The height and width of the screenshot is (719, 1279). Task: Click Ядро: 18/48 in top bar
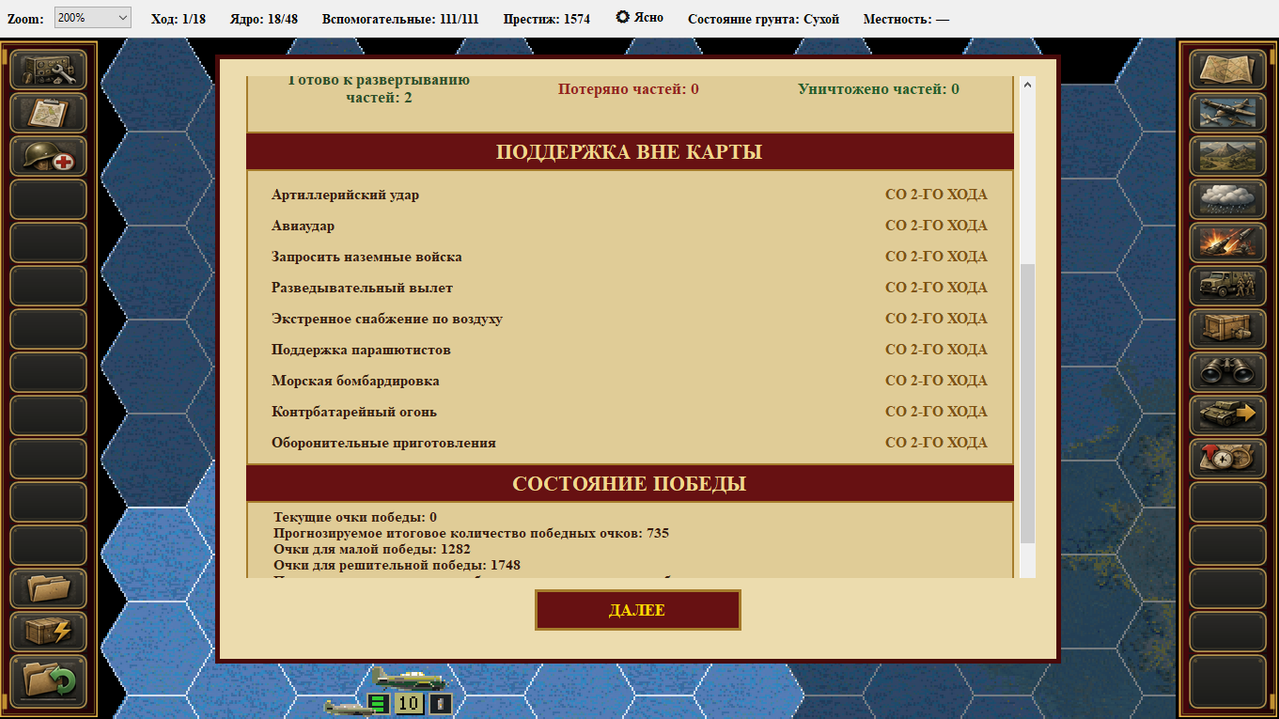[263, 19]
